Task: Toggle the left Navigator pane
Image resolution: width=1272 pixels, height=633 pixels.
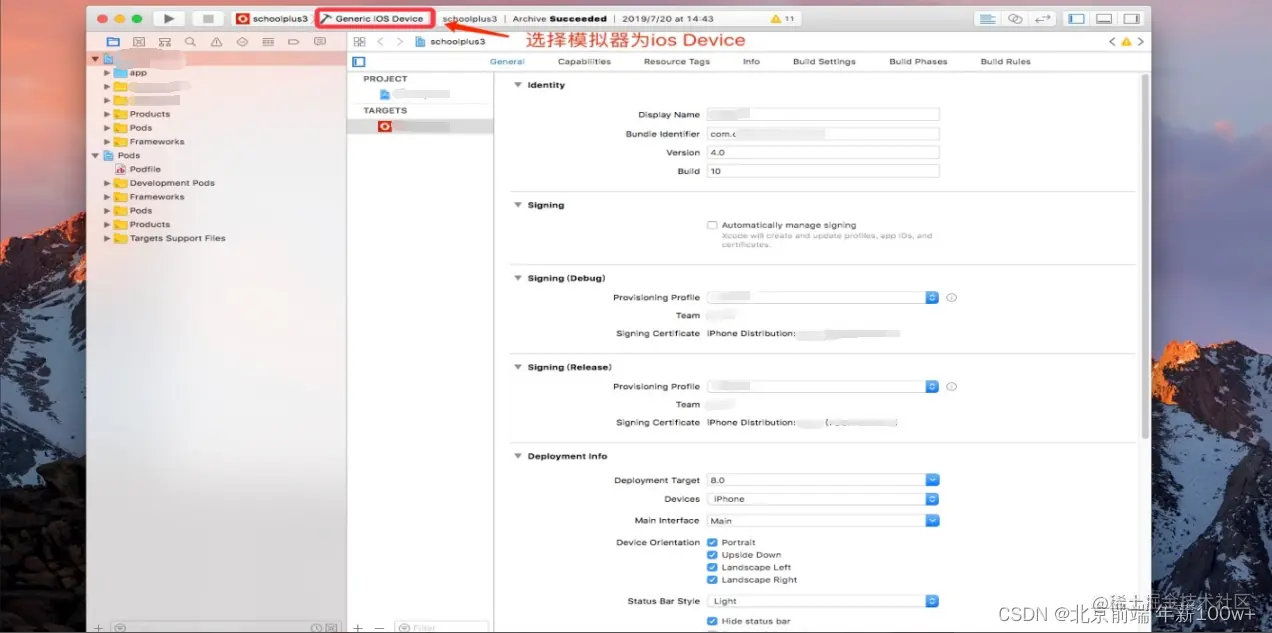Action: [1076, 19]
